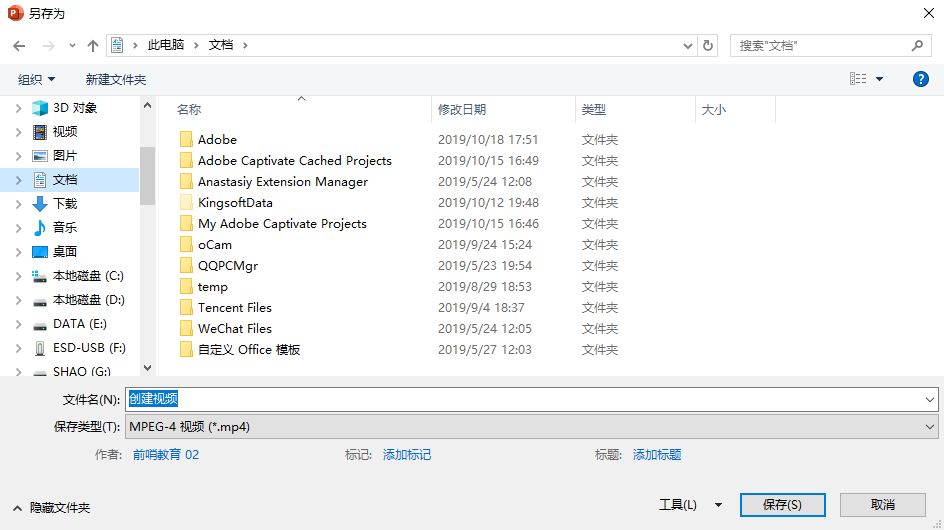Screen dimensions: 944x530
Task: Select 视频 in navigation pane
Action: pyautogui.click(x=64, y=132)
